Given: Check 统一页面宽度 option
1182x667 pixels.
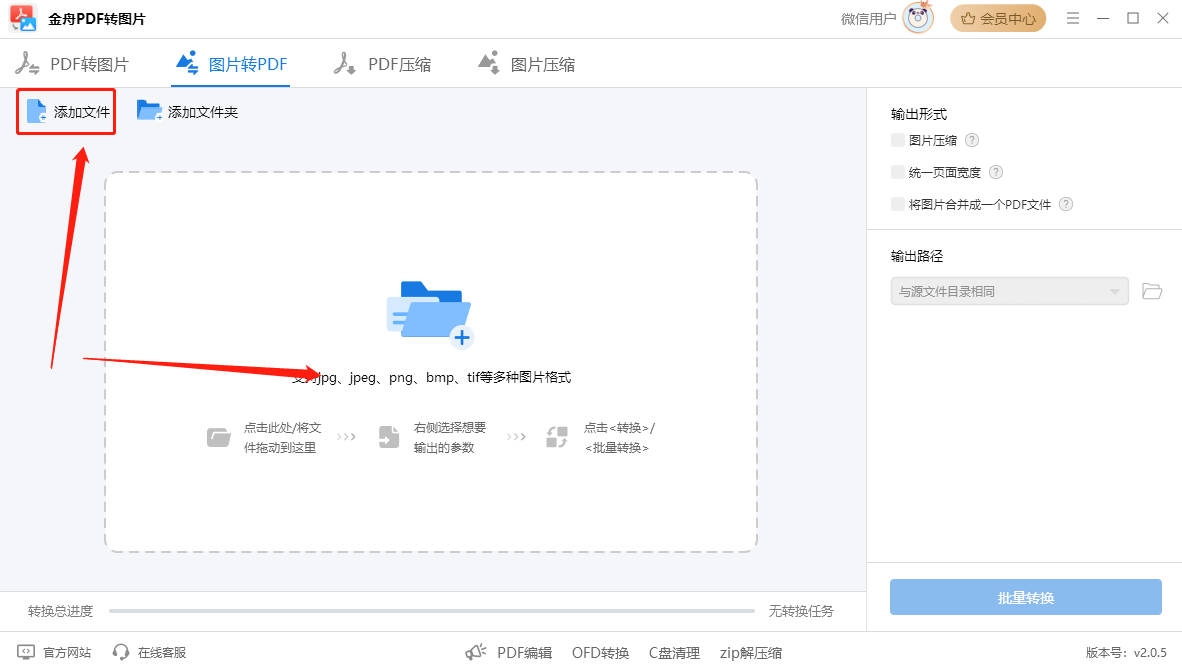Looking at the screenshot, I should click(x=897, y=171).
